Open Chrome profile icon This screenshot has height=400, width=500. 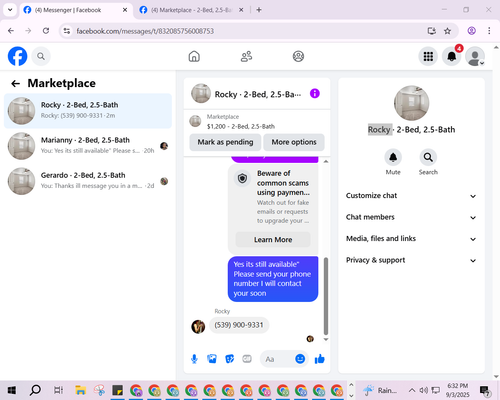(x=472, y=31)
